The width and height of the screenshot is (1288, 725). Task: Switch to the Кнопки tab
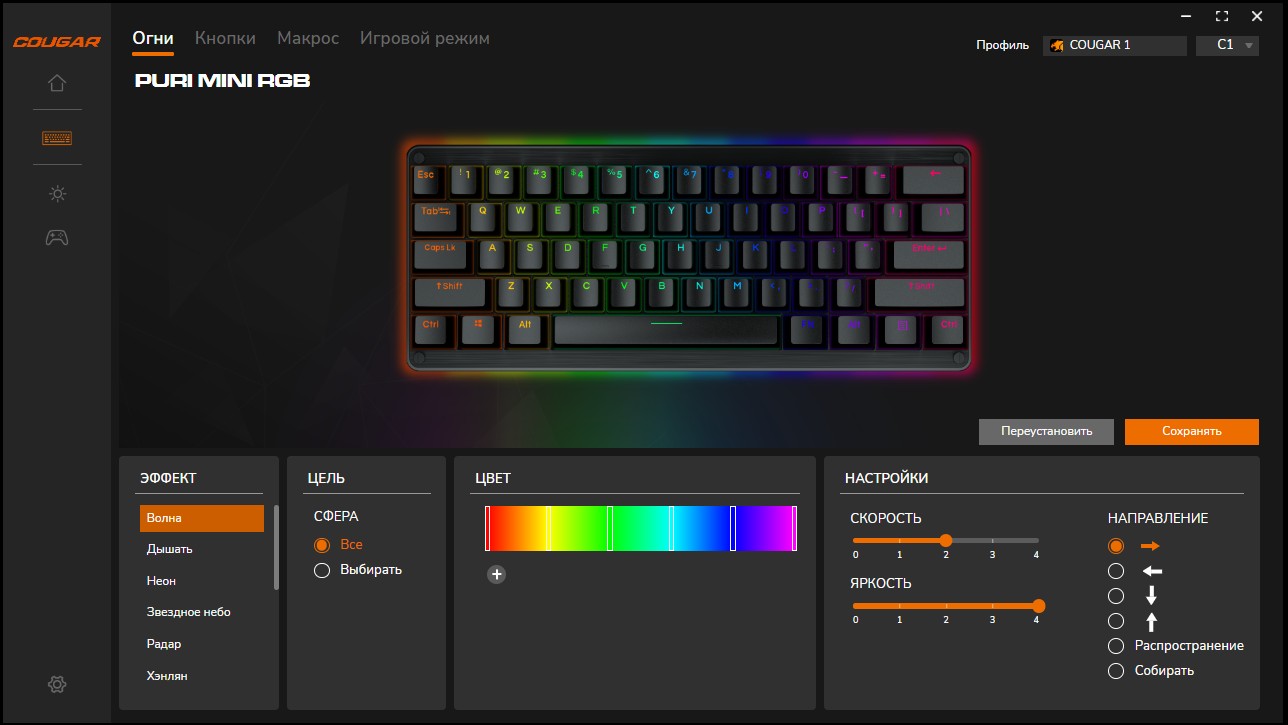pos(225,38)
